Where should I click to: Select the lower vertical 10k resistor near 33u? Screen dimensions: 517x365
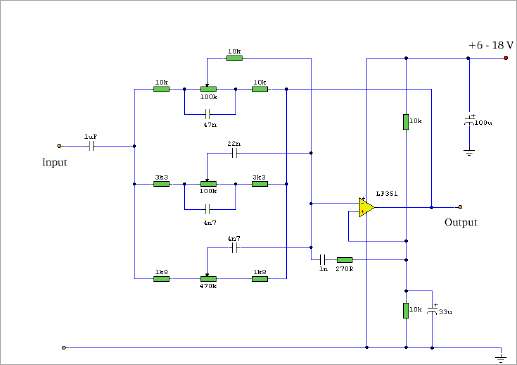coord(406,311)
